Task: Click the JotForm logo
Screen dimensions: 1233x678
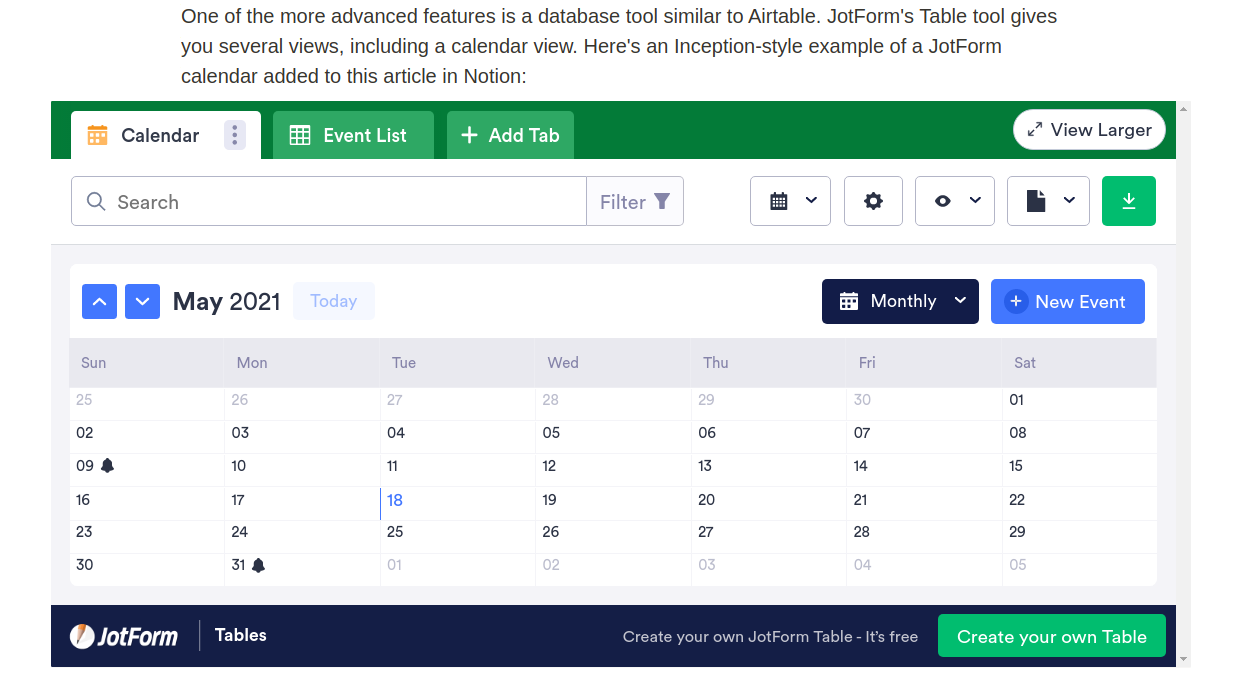Action: (124, 636)
